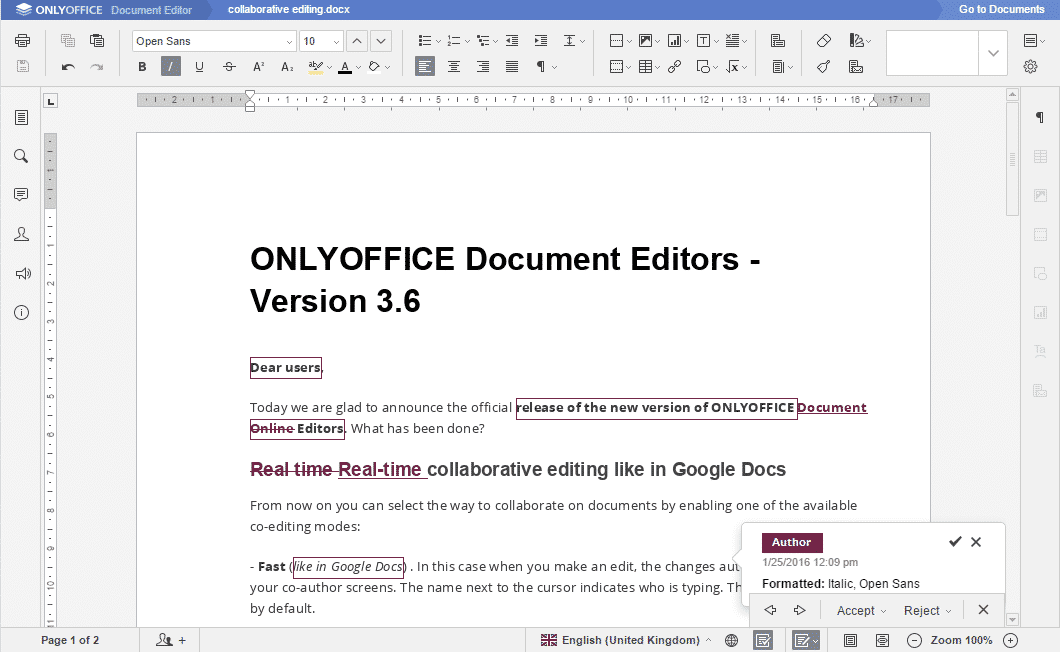Click the Feedback & Support megaphone icon
The image size is (1060, 652).
(20, 273)
